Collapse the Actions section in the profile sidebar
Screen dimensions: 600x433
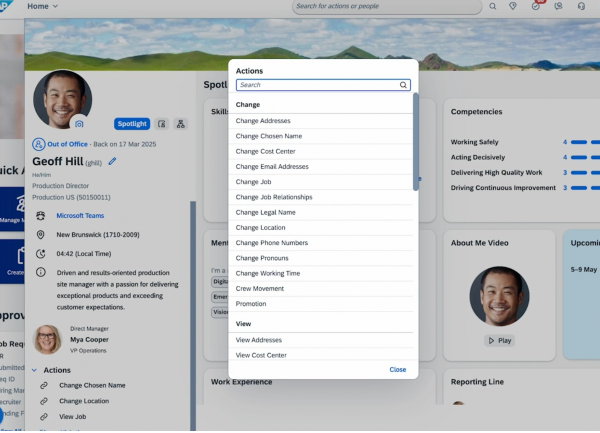click(36, 369)
